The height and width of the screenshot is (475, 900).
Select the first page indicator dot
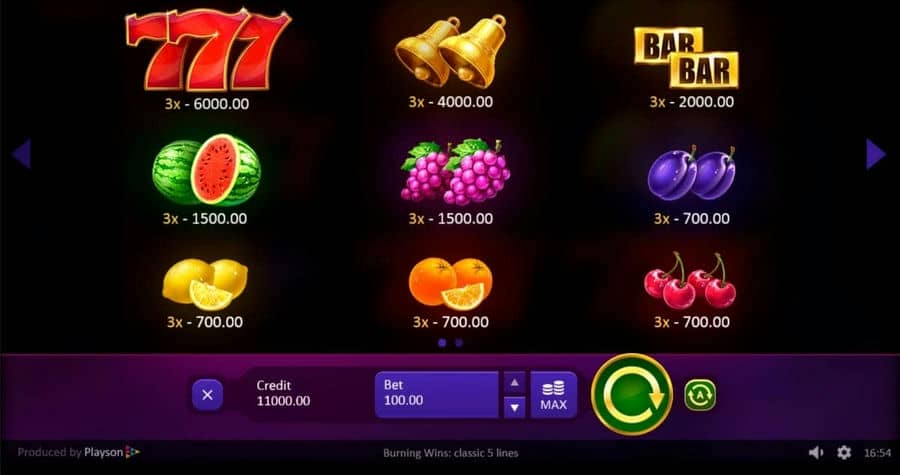442,343
